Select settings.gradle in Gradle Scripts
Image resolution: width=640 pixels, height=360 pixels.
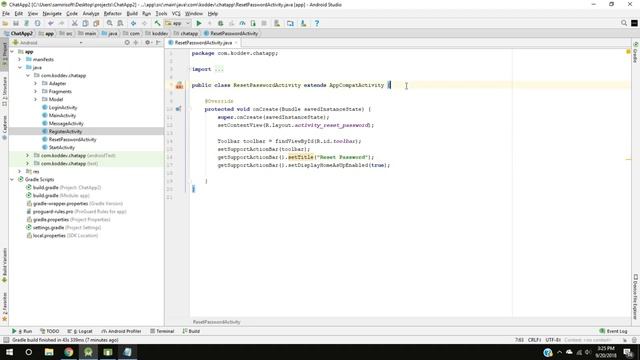coord(63,227)
